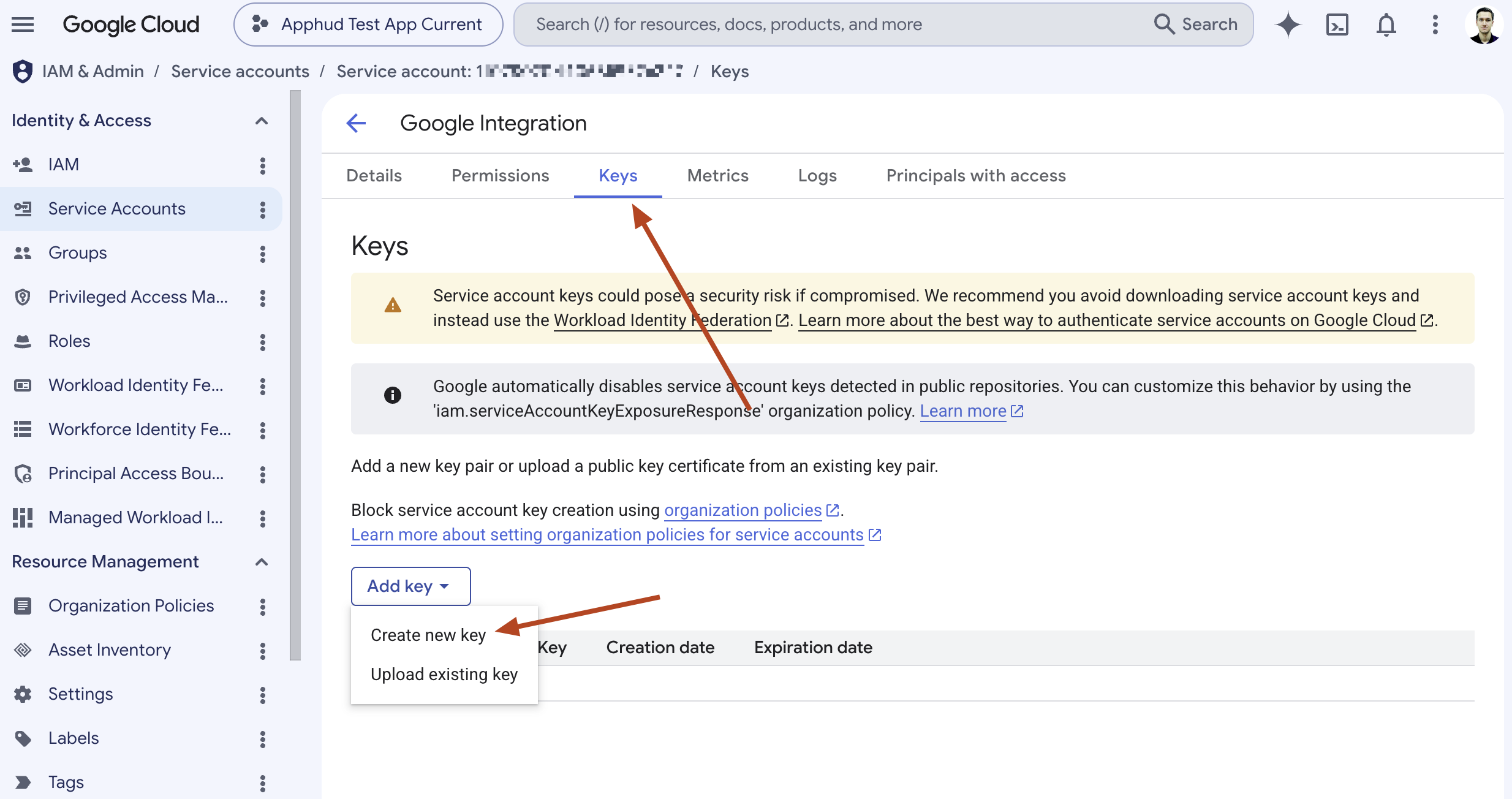
Task: Click the IAM & Admin shield icon
Action: (23, 71)
